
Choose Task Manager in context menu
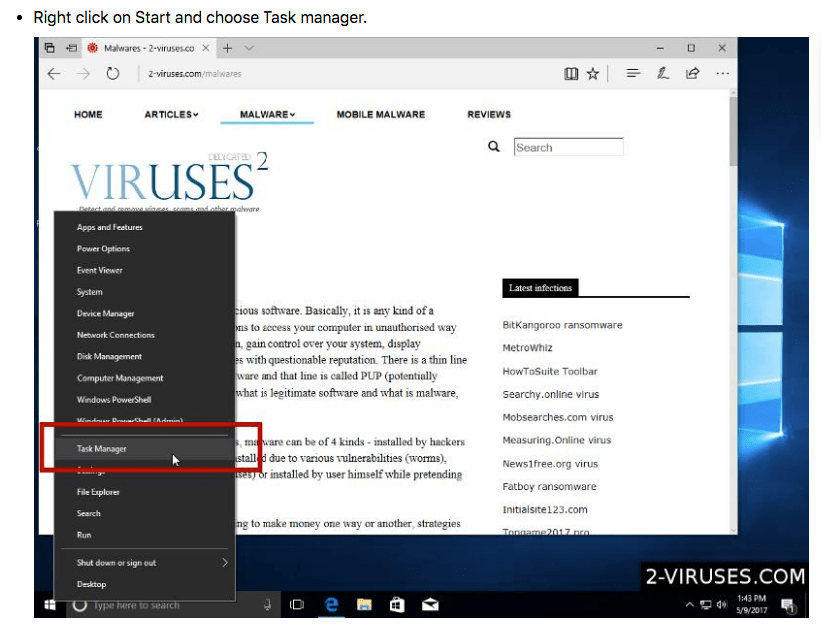[x=145, y=449]
